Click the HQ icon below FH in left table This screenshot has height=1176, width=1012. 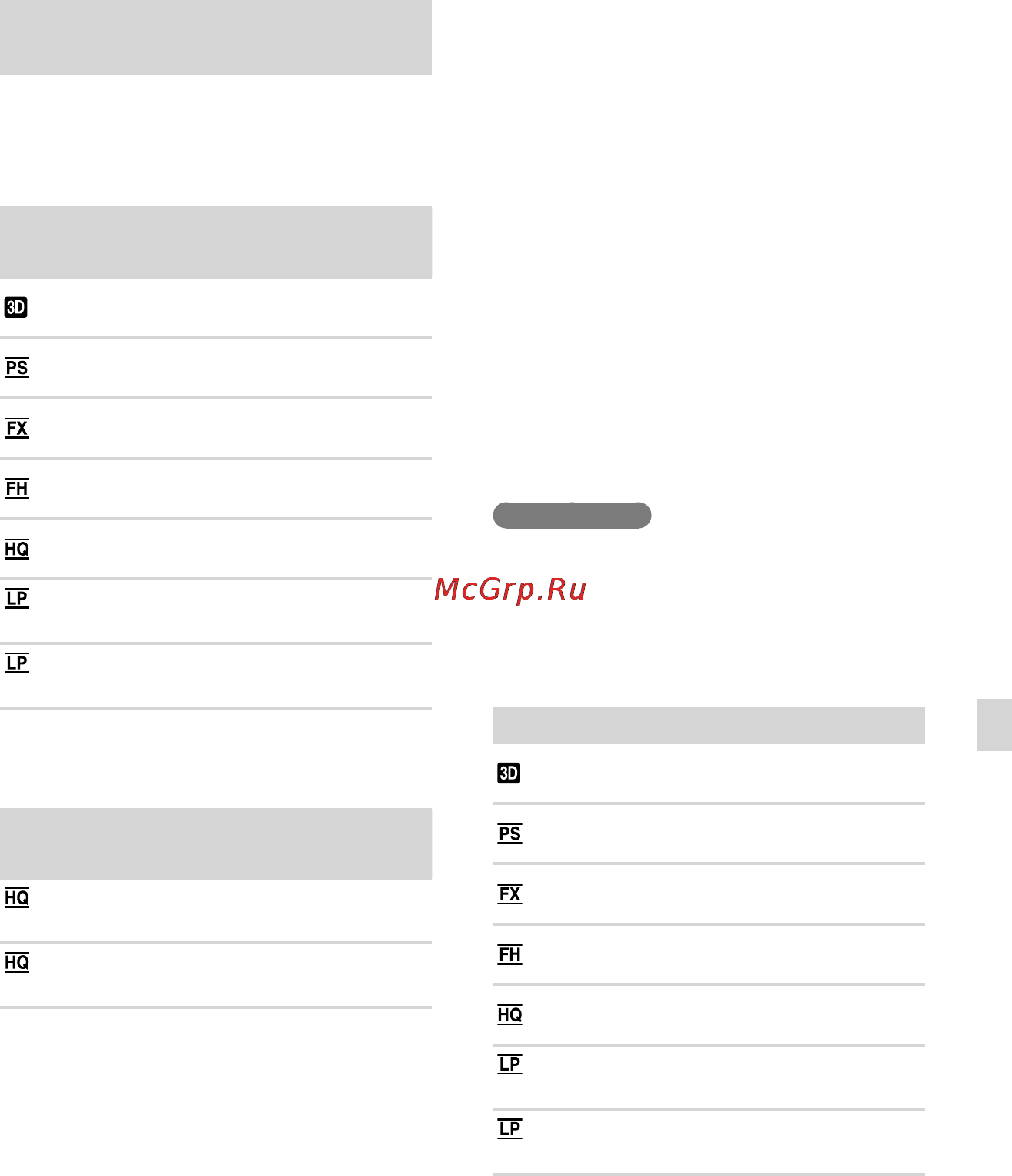pos(17,550)
